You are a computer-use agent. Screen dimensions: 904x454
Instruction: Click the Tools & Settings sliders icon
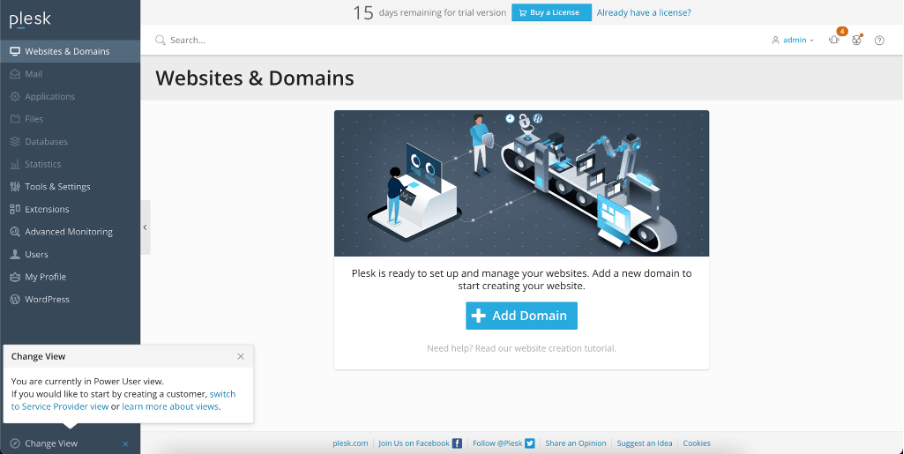[x=15, y=186]
